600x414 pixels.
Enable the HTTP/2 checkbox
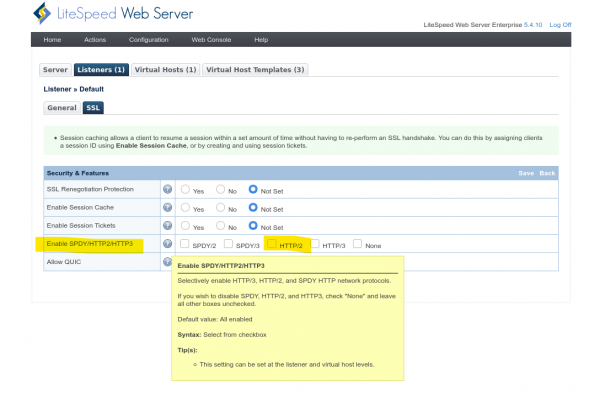[x=272, y=244]
